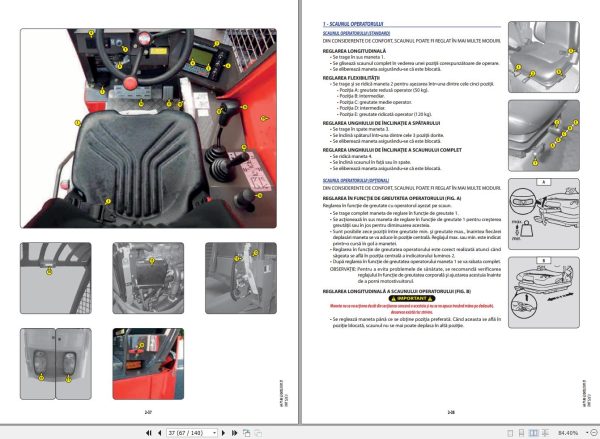600x439 pixels.
Task: Click the 'Poziția A' list line
Action: pos(384,90)
